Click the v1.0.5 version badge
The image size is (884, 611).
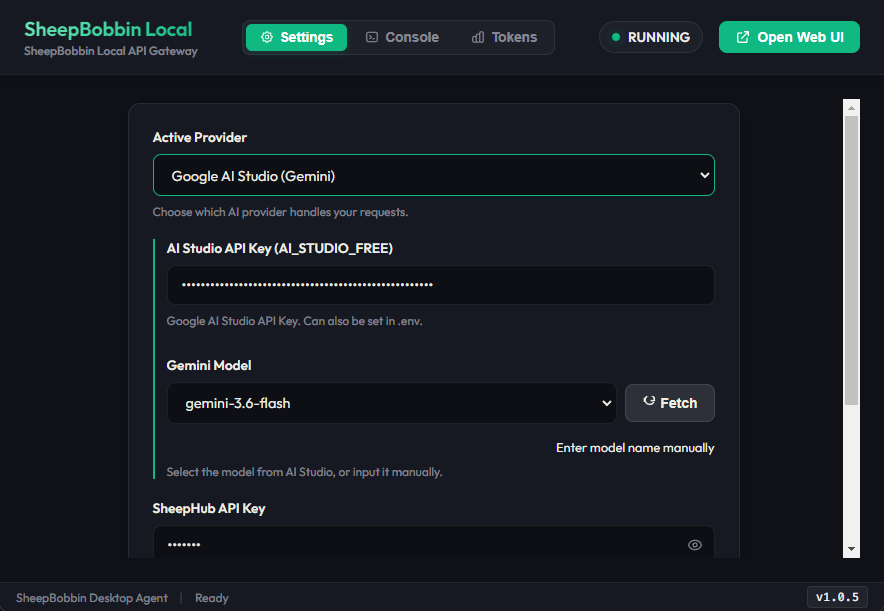pos(837,597)
